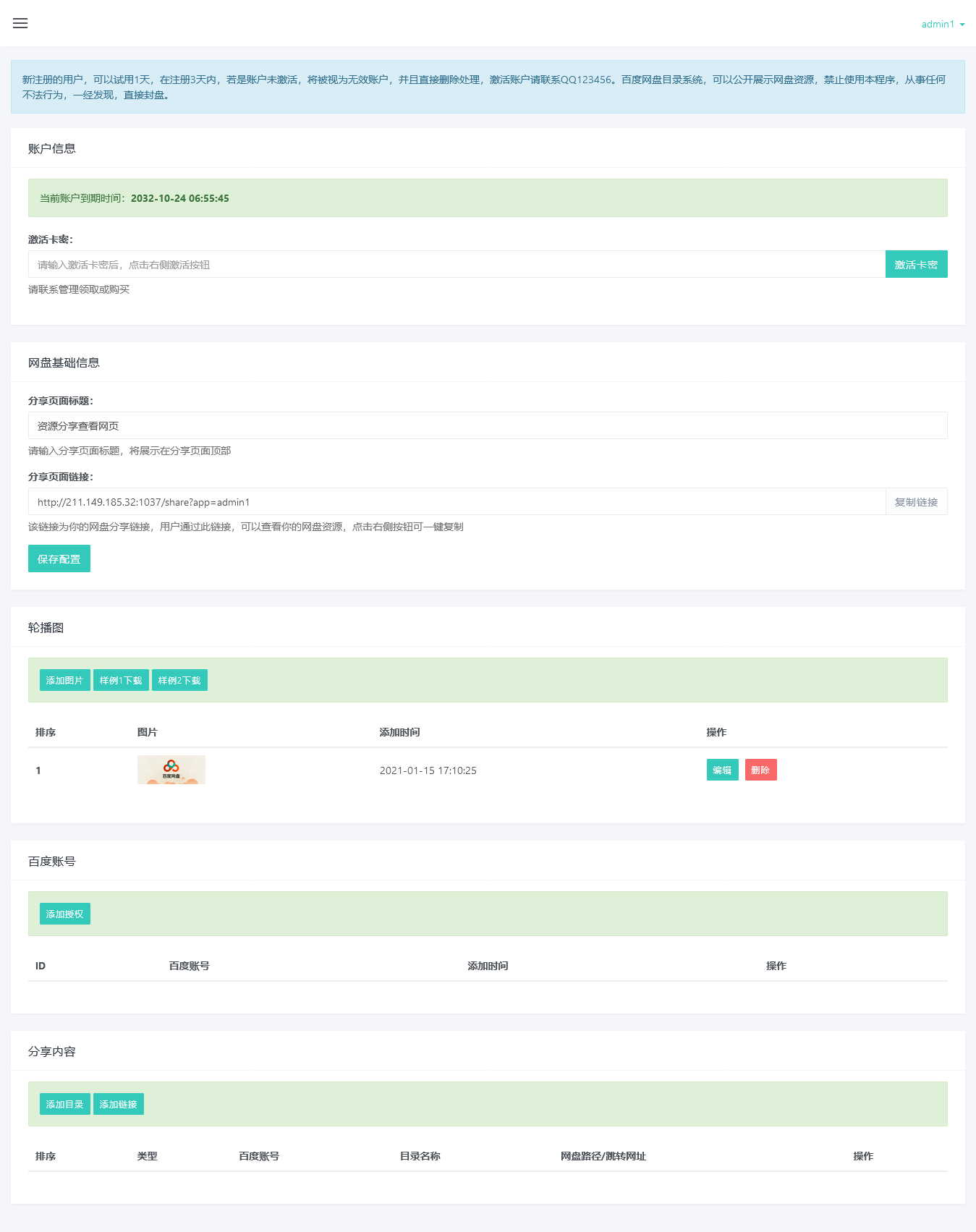Click the 分享页面标题 input field

(488, 425)
